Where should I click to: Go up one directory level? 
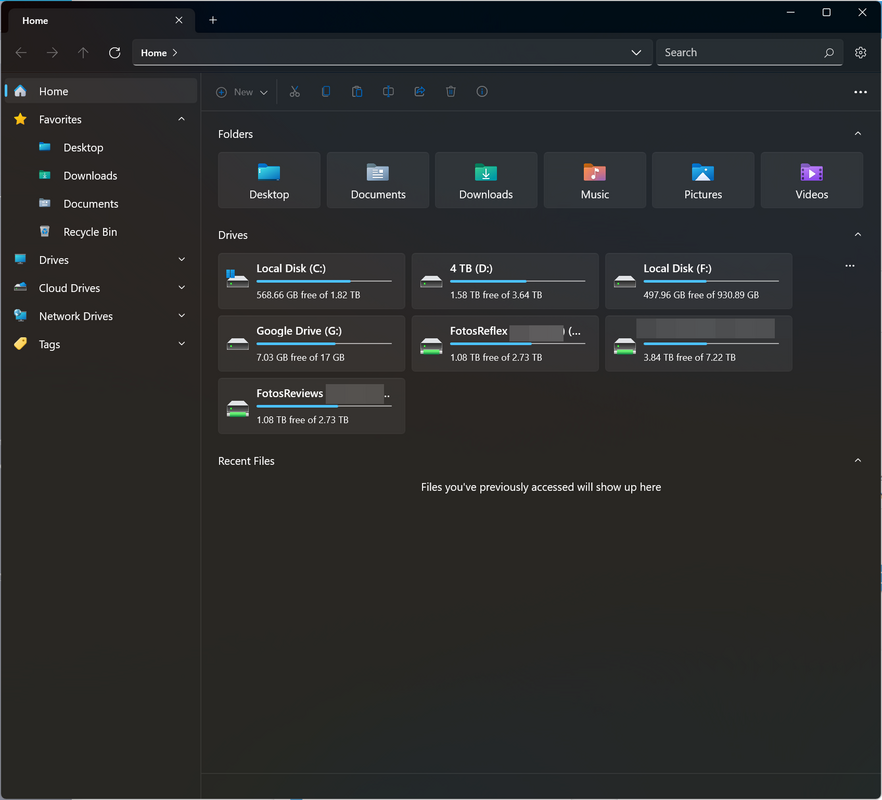[x=83, y=52]
